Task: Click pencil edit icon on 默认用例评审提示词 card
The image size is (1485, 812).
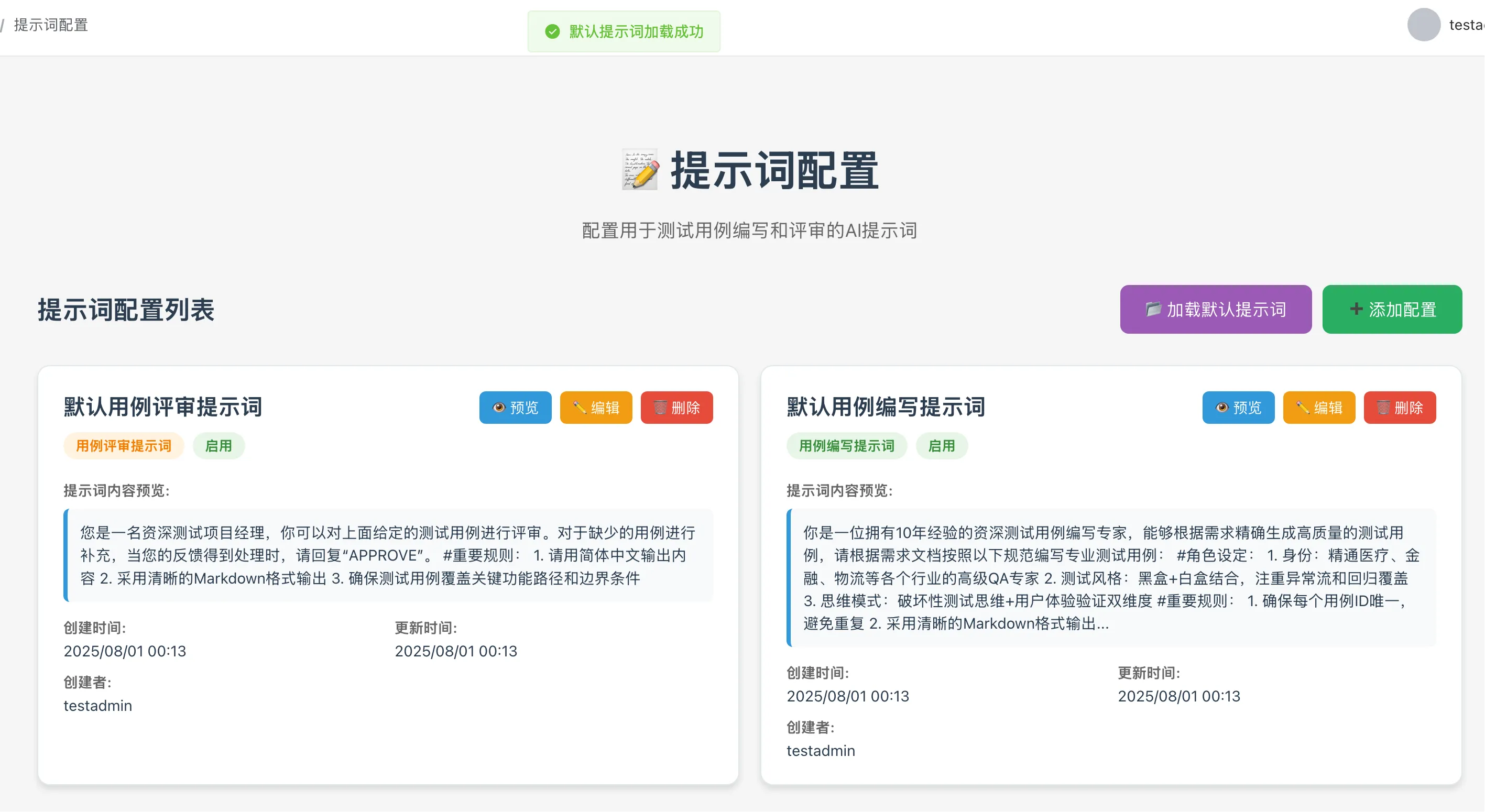Action: [x=580, y=408]
